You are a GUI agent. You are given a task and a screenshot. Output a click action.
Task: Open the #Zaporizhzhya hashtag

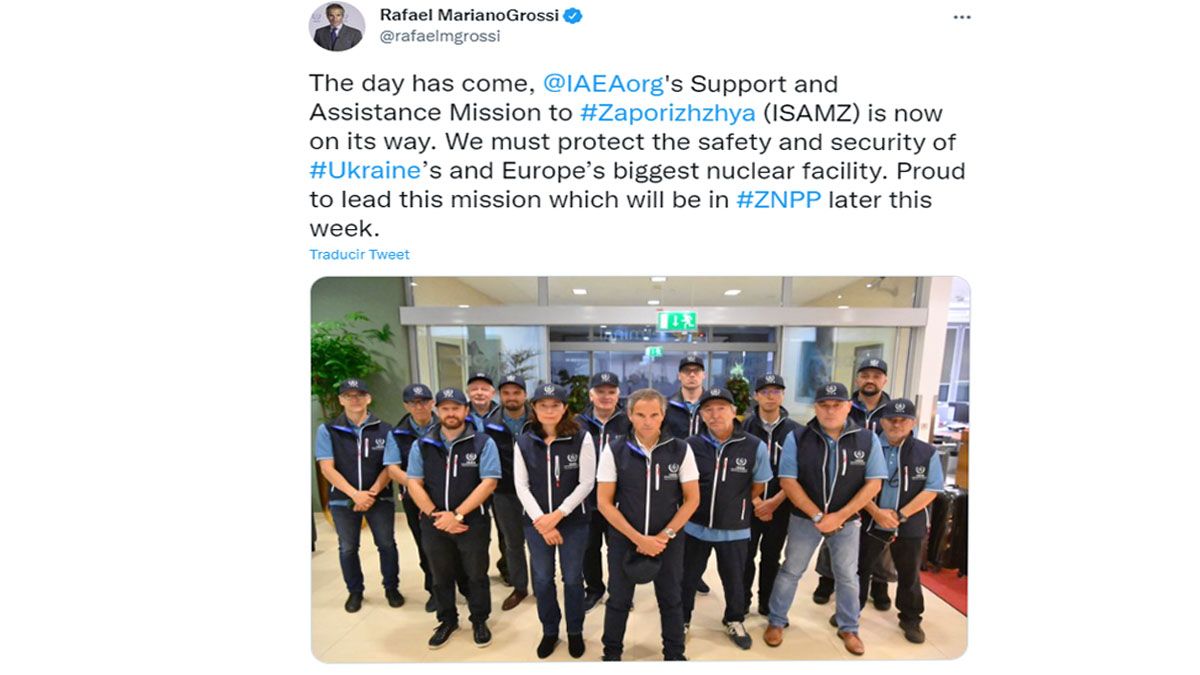pyautogui.click(x=667, y=112)
